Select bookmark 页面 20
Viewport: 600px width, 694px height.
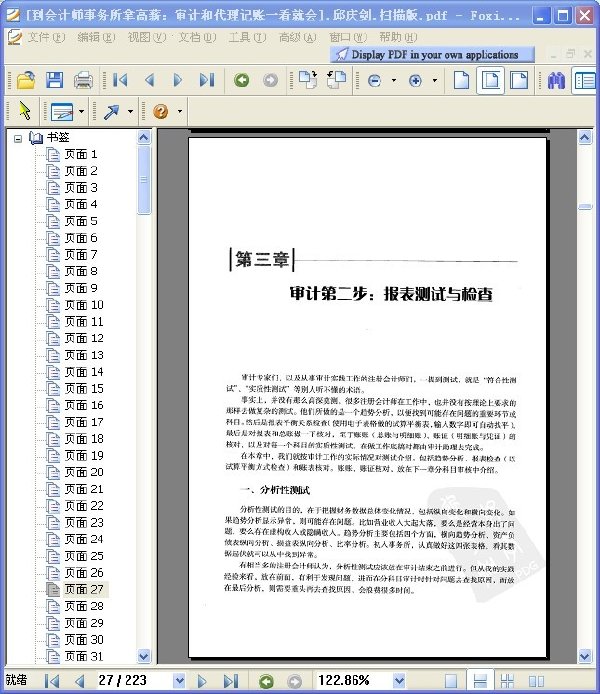84,472
